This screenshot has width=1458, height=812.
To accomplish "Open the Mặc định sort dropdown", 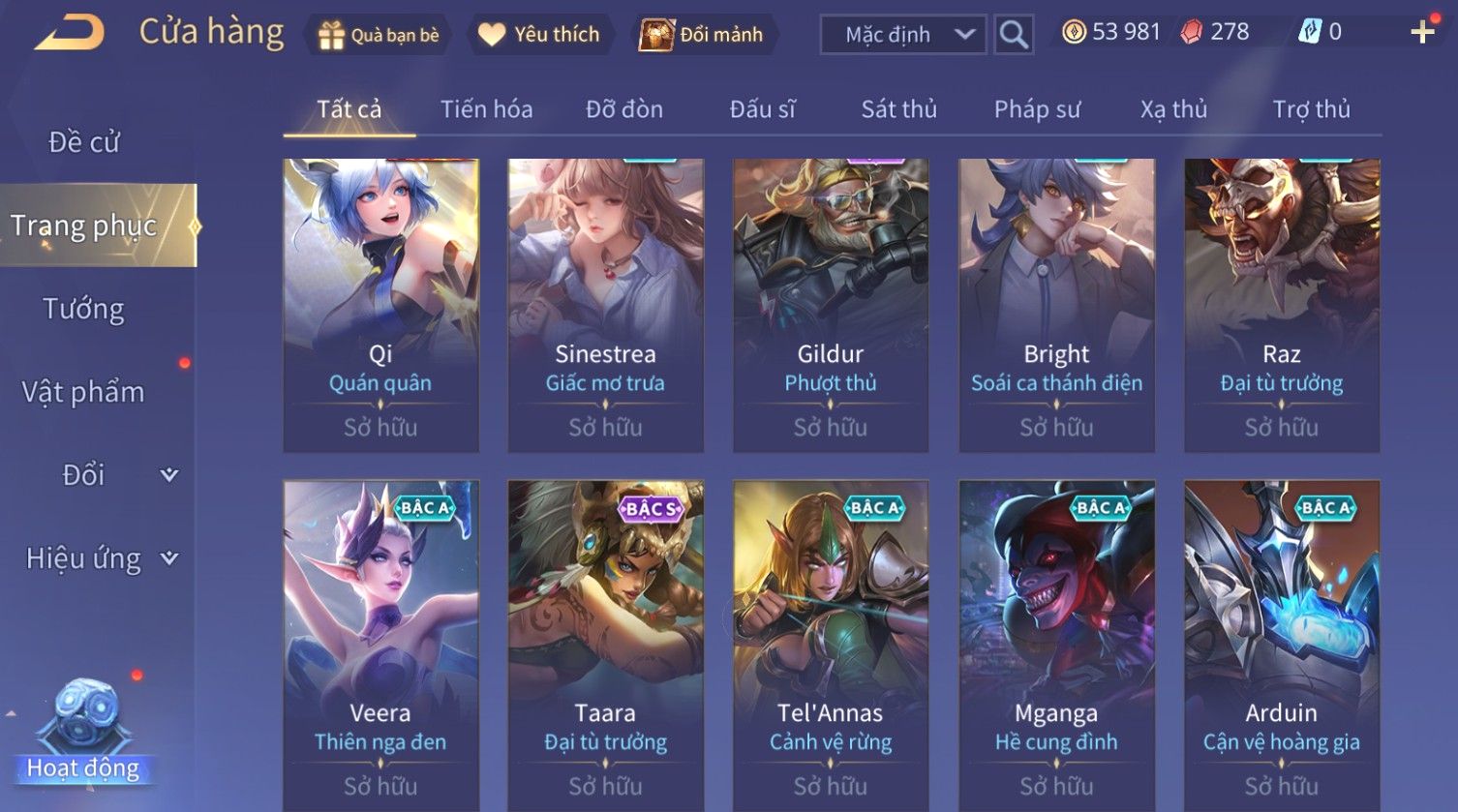I will coord(903,35).
